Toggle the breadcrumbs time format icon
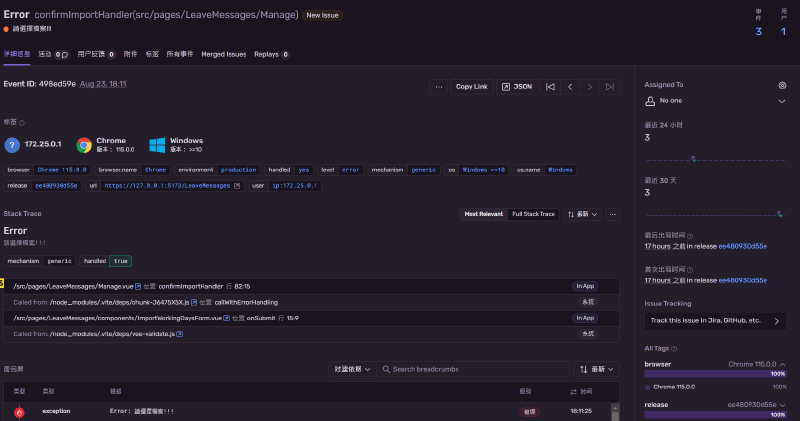The width and height of the screenshot is (800, 421). click(x=574, y=391)
